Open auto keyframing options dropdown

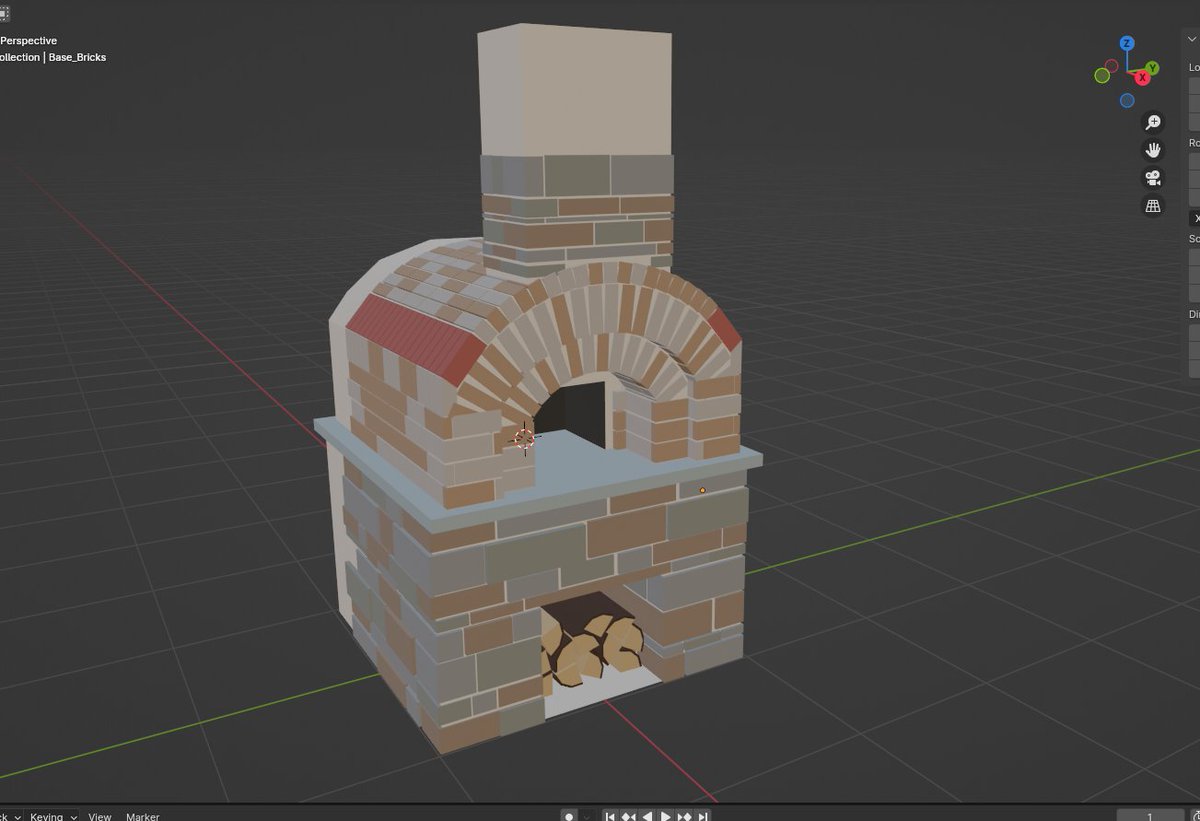[x=589, y=815]
